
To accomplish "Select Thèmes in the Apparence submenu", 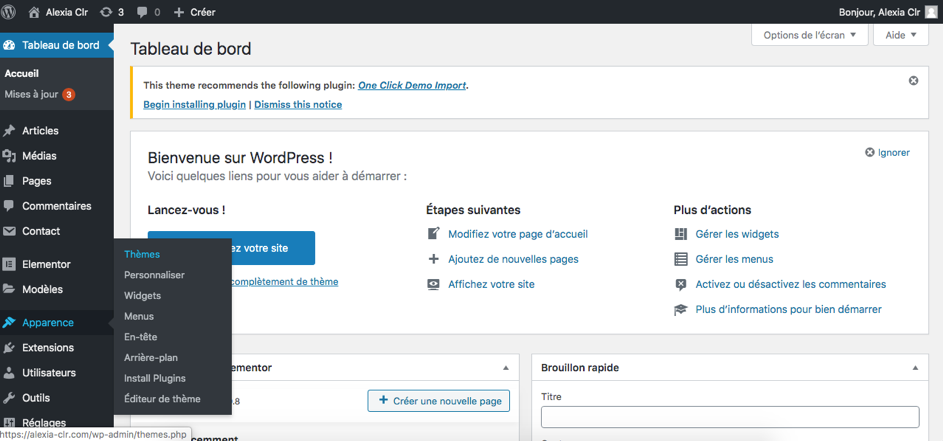I will (x=142, y=254).
